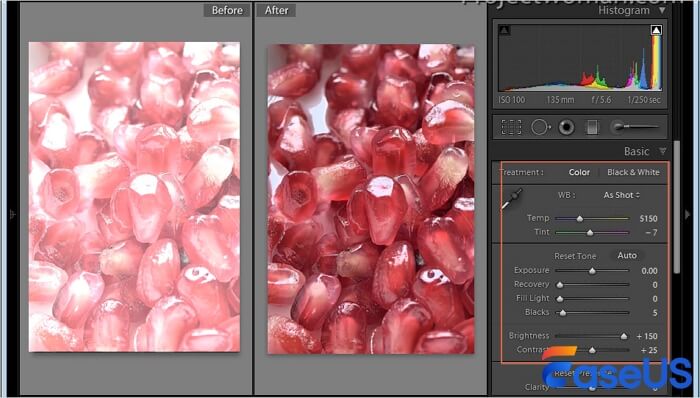Open the WB As Shot dropdown
700x398 pixels.
[621, 195]
